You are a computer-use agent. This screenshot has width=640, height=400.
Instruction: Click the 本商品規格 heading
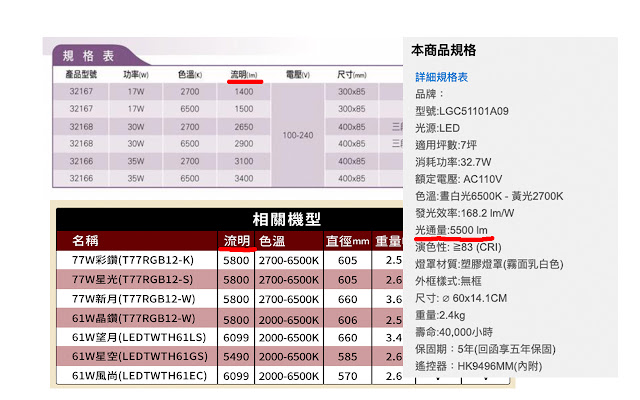coord(444,50)
